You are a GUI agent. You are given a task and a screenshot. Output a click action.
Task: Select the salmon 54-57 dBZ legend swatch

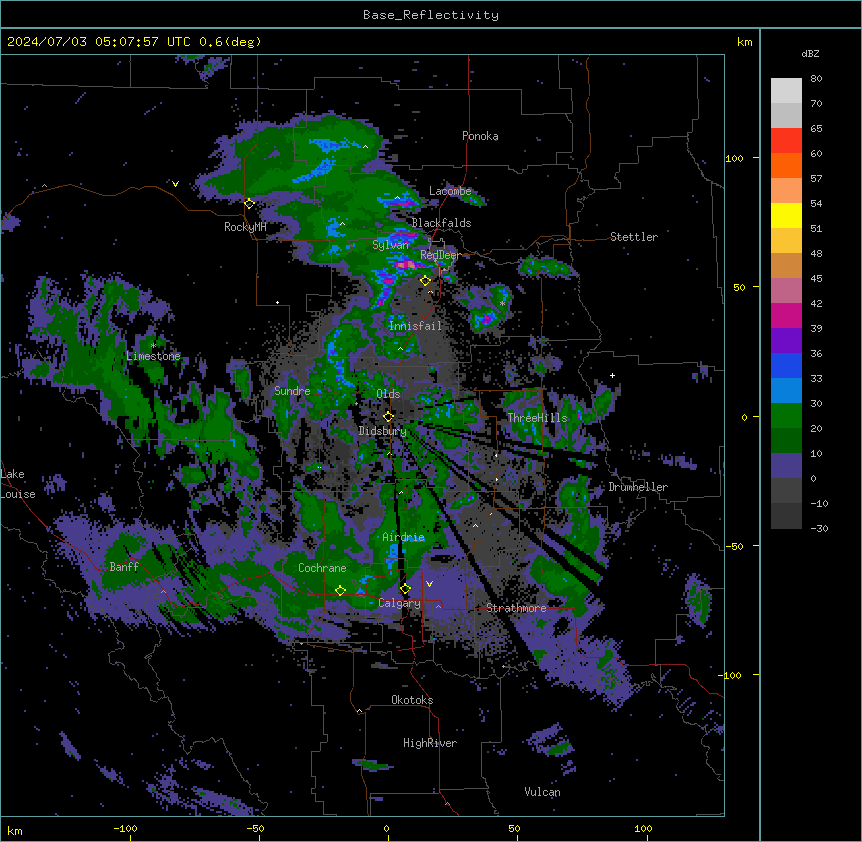786,191
